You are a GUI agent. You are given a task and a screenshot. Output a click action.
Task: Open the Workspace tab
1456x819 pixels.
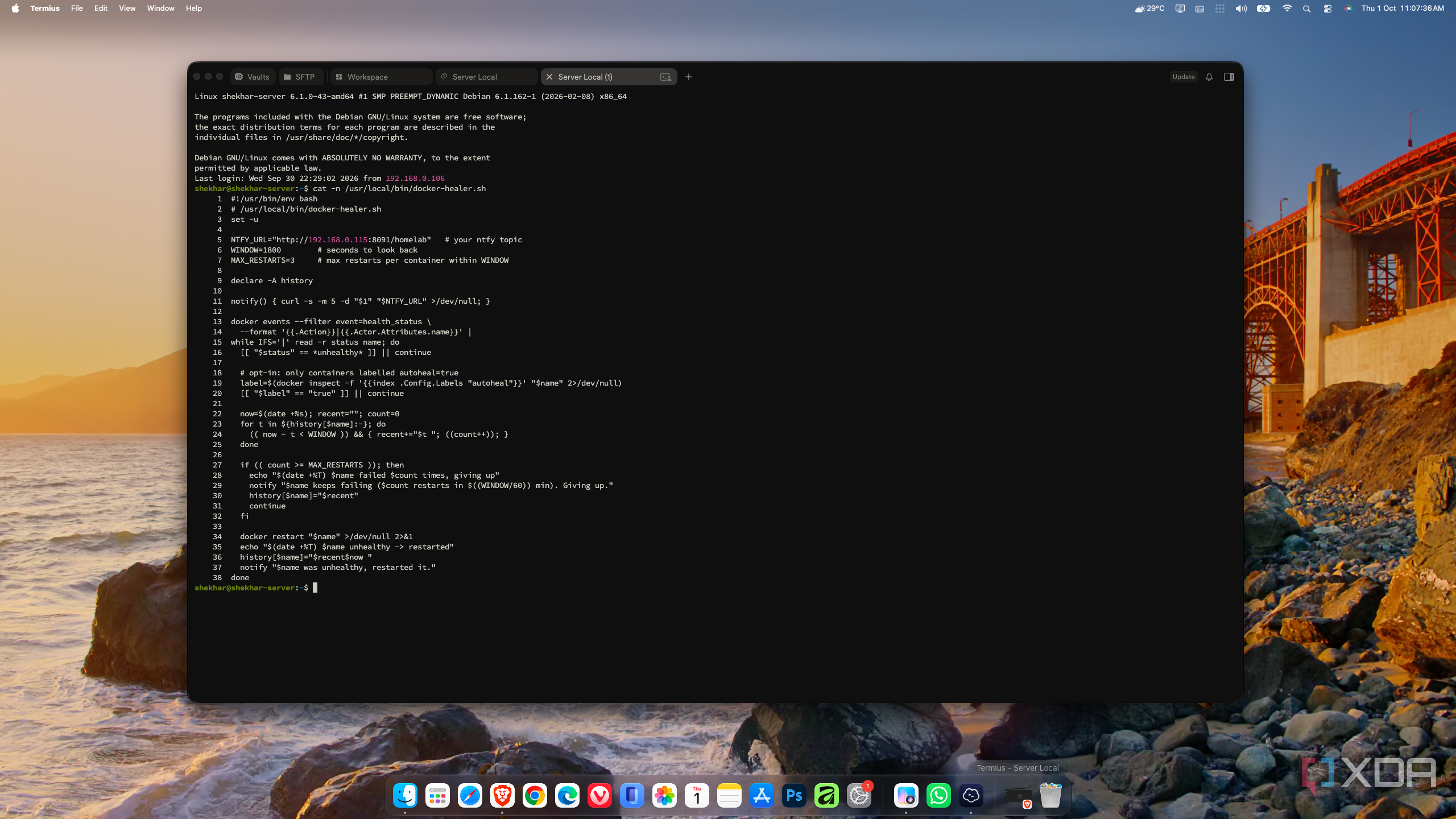point(381,77)
